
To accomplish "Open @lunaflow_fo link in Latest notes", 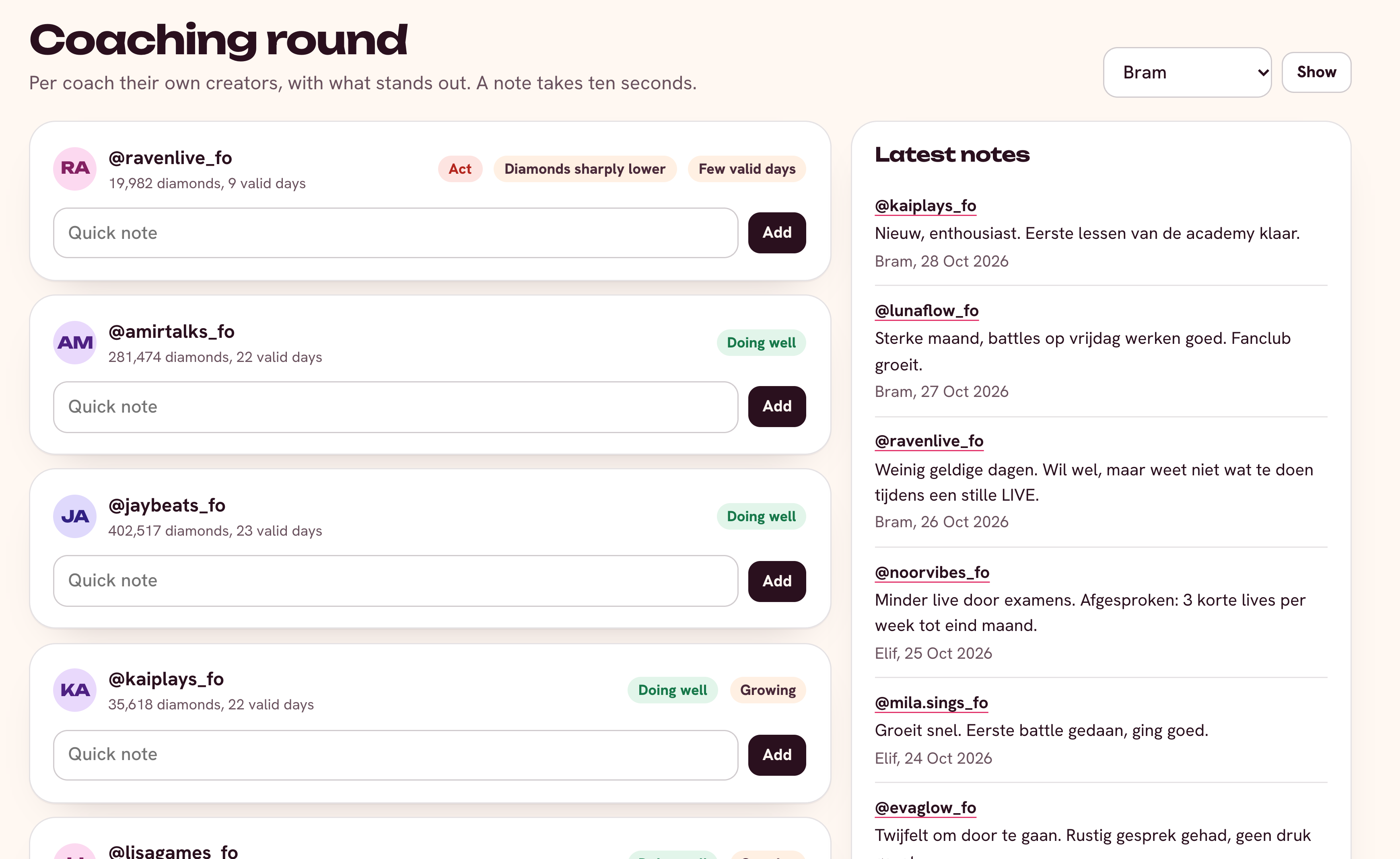I will [x=927, y=311].
